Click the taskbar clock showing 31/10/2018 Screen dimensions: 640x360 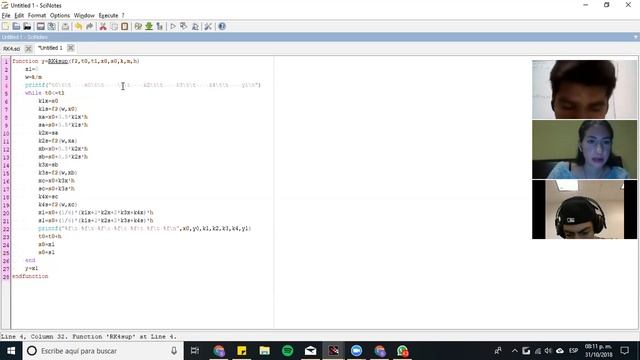point(598,351)
